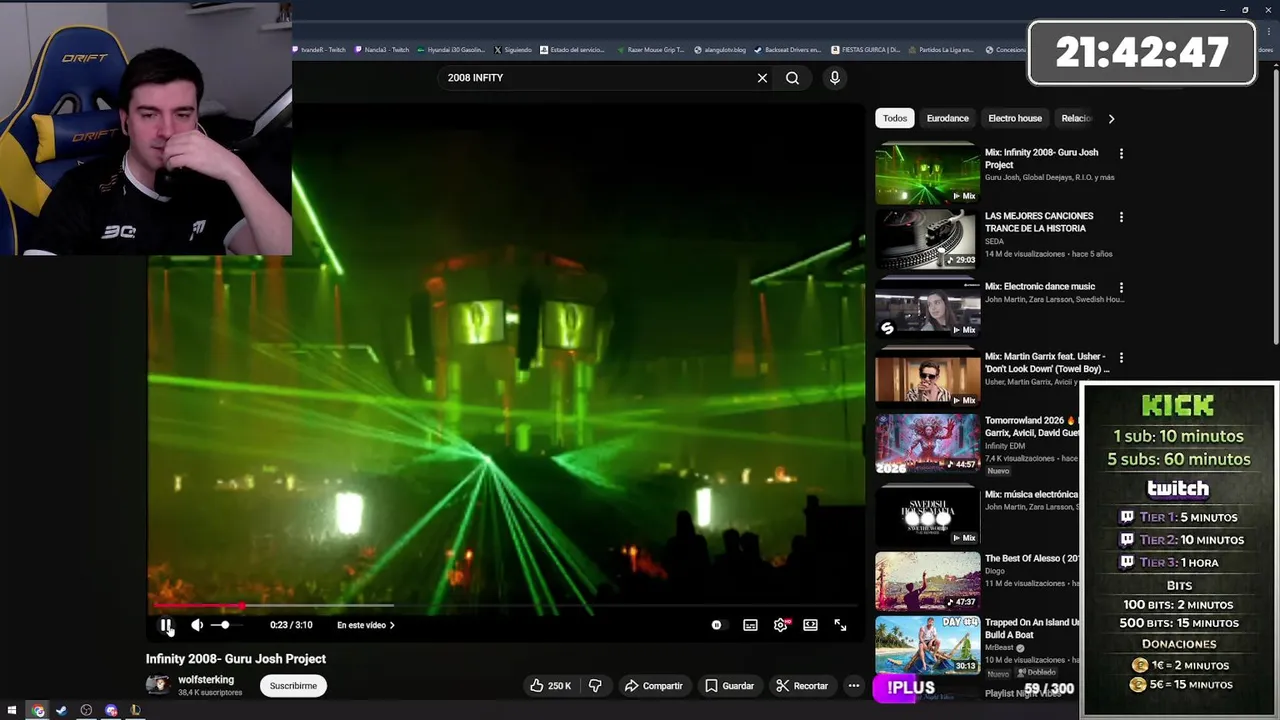Image resolution: width=1280 pixels, height=720 pixels.
Task: Open 'Nancla3 - Twitch' bookmark
Action: 382,50
